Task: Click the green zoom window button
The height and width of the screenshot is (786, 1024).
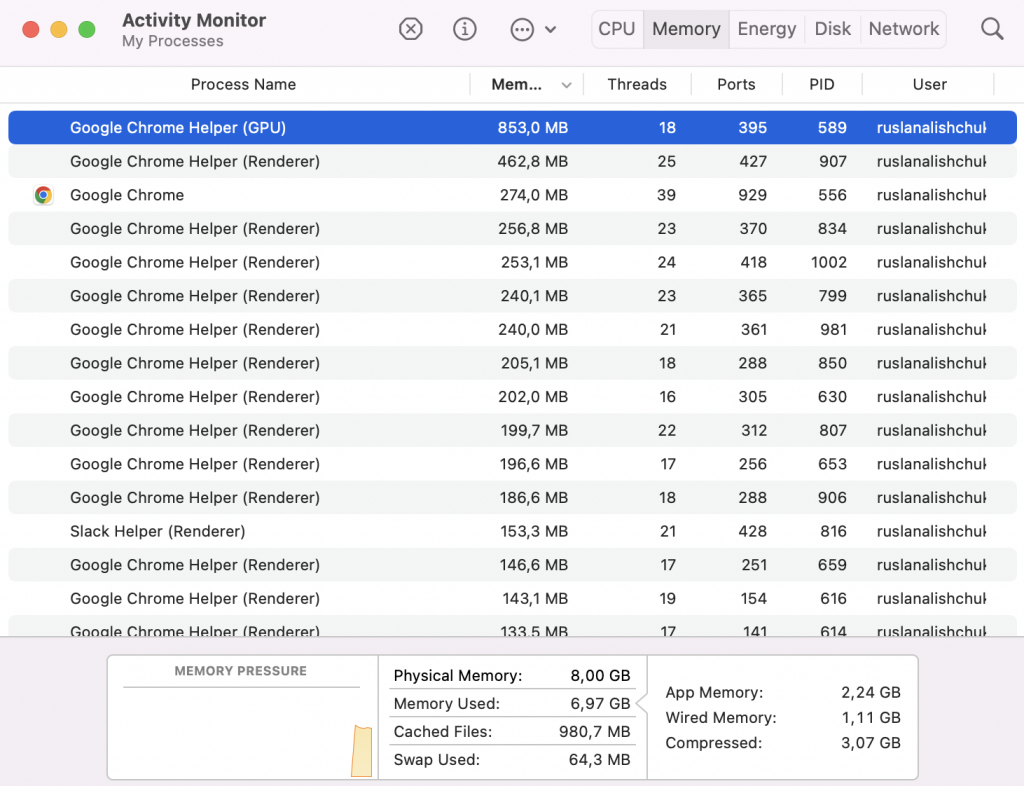Action: (x=87, y=29)
